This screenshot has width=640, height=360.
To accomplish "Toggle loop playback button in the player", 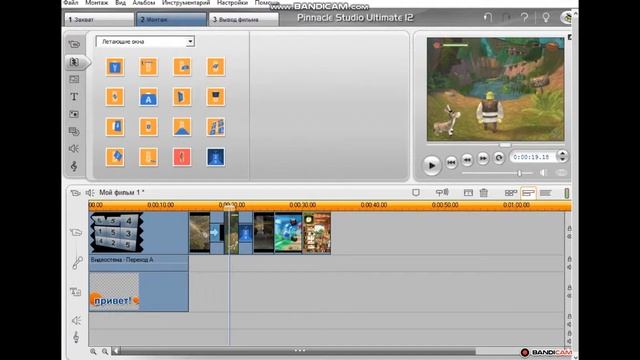I will pyautogui.click(x=499, y=158).
